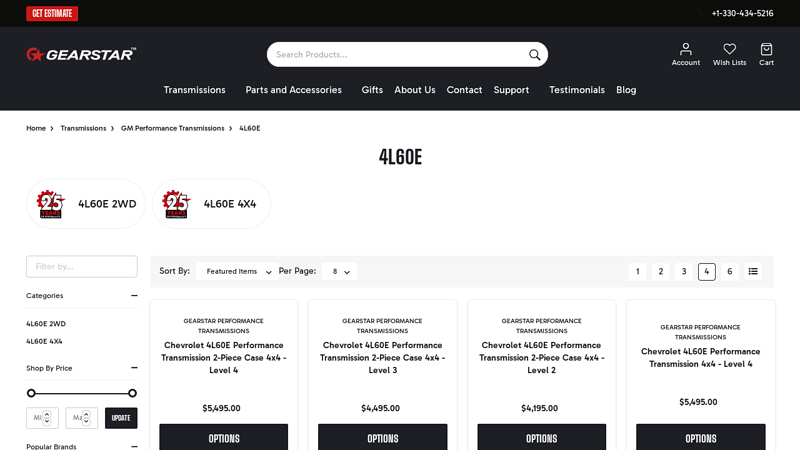Collapse the Popular Brands section
800x450 pixels.
coord(134,446)
